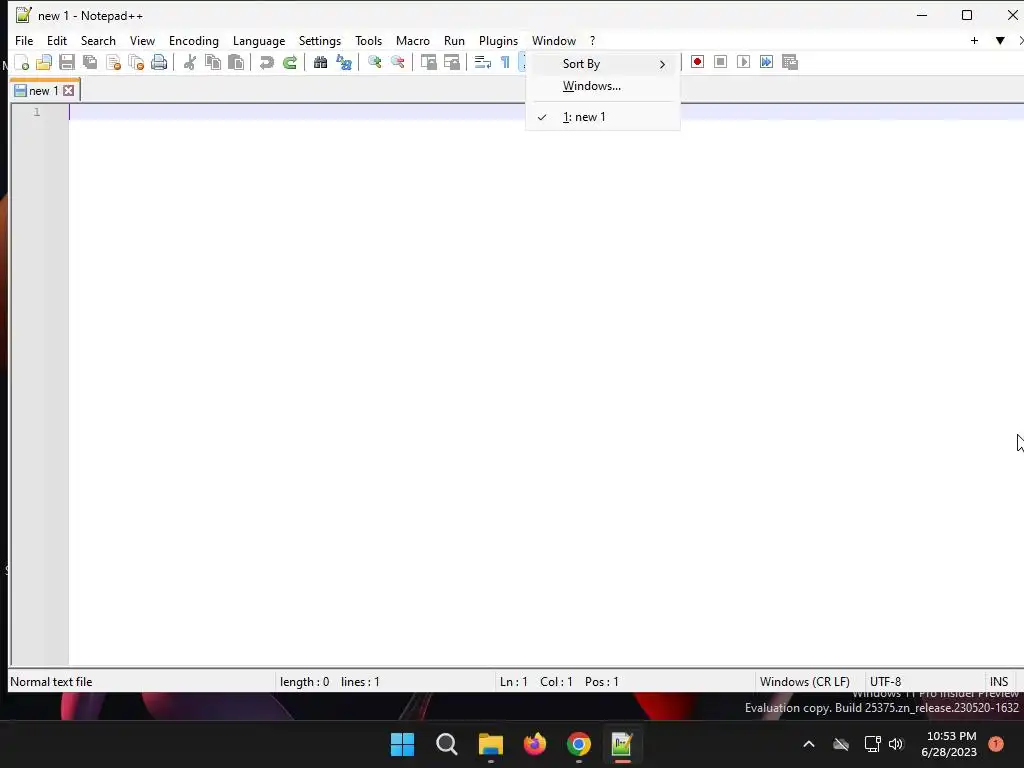Open the Plugins menu
1024x768 pixels.
click(498, 40)
